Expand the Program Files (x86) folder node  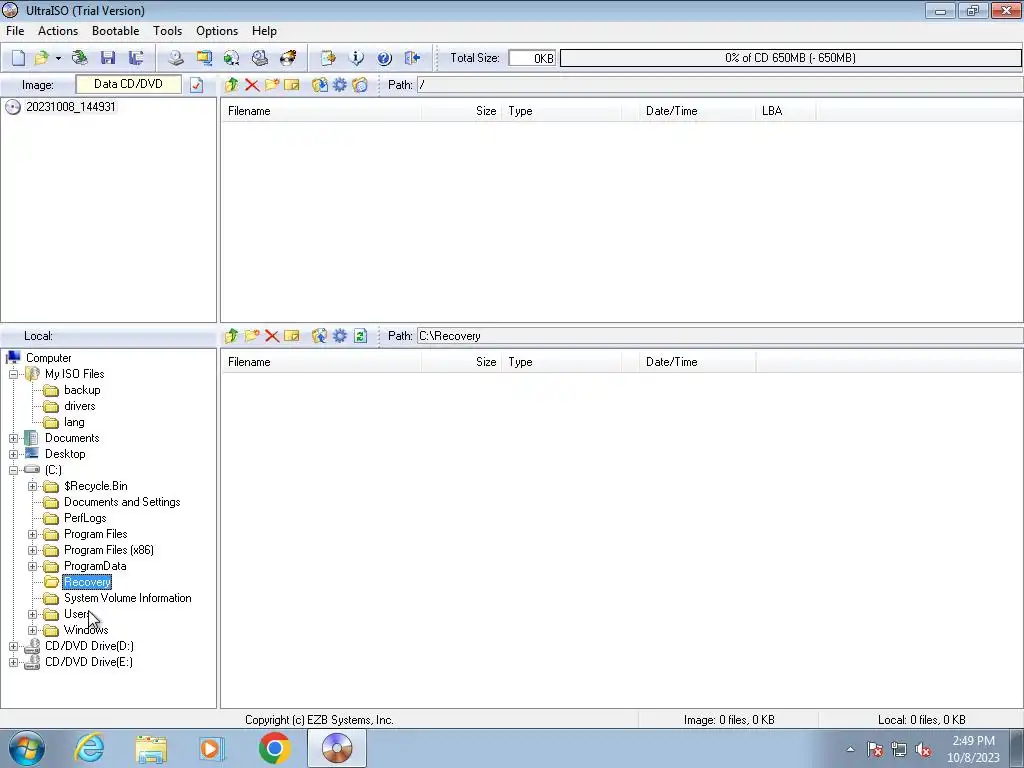pyautogui.click(x=32, y=551)
